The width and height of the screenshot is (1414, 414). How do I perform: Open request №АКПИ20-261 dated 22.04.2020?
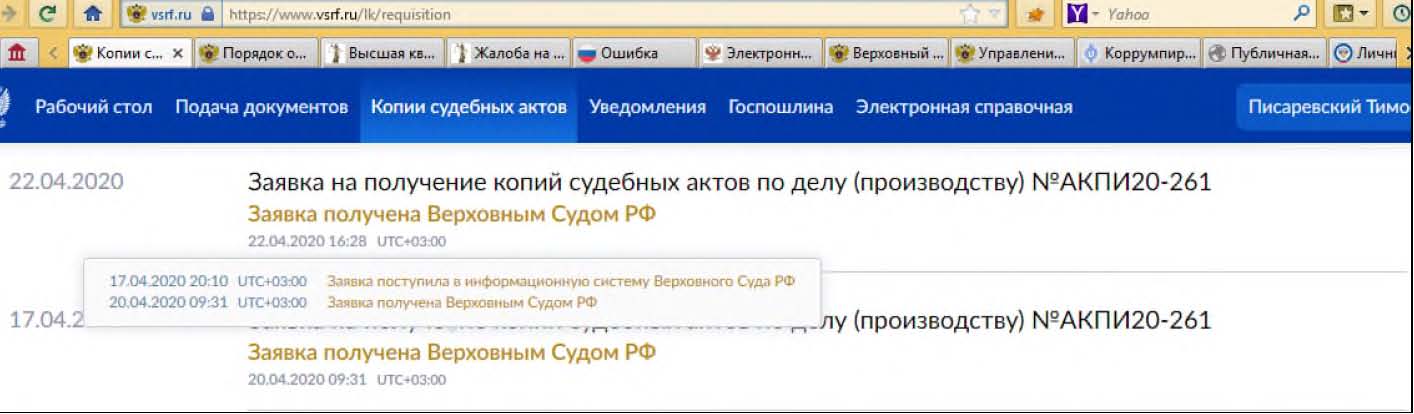[728, 182]
